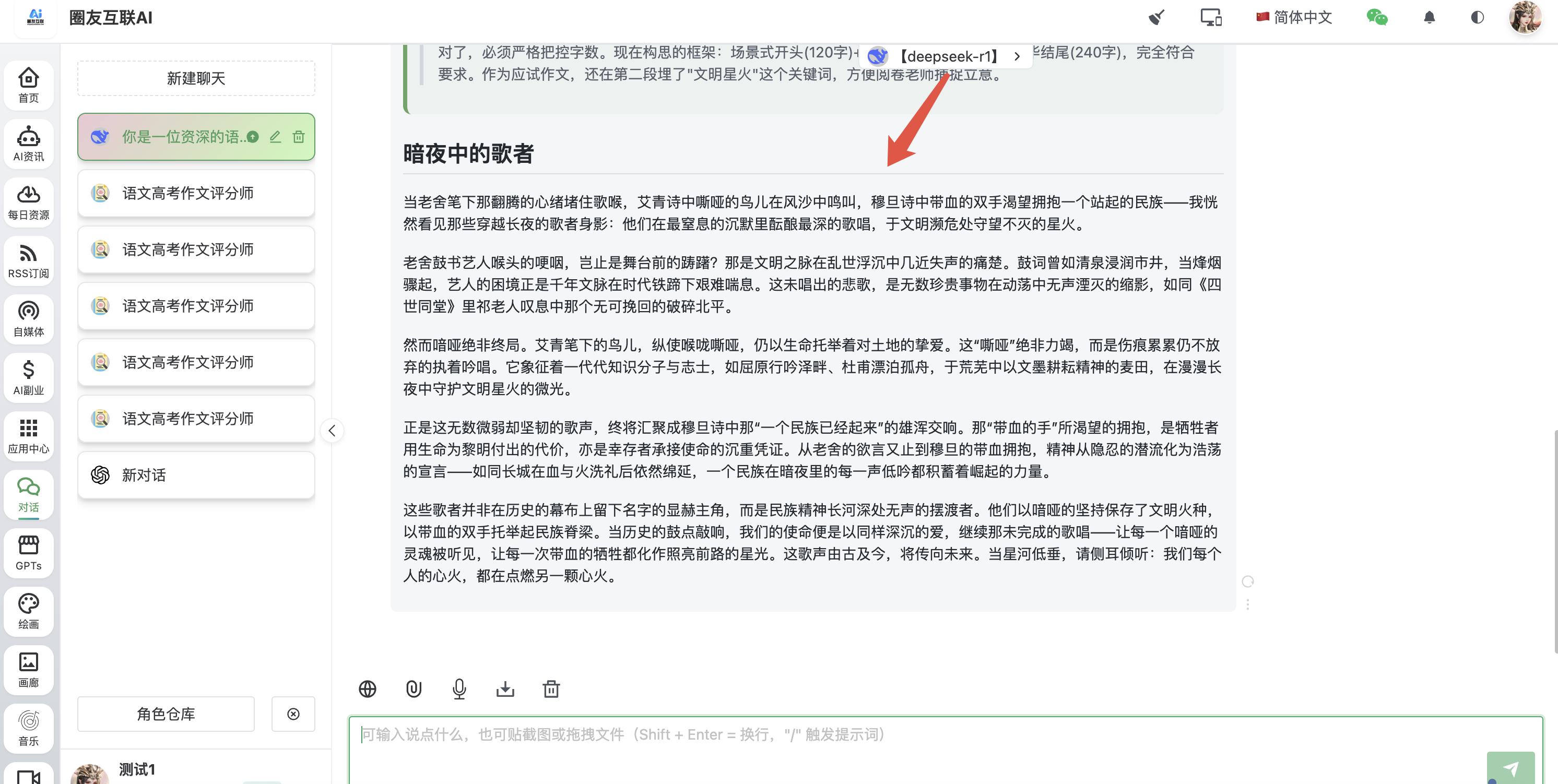Click the microphone voice input icon
The height and width of the screenshot is (784, 1558).
pyautogui.click(x=459, y=688)
